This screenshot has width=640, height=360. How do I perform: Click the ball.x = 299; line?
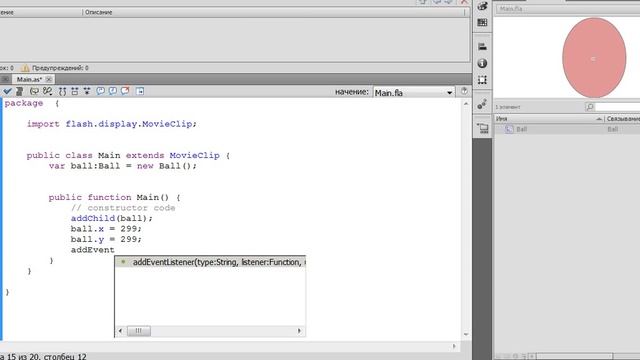[x=106, y=229]
